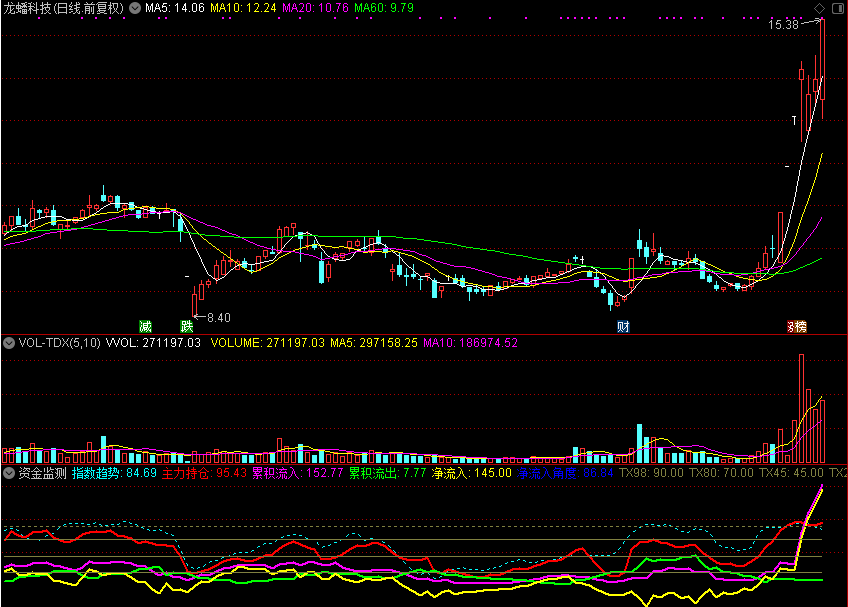The width and height of the screenshot is (848, 607).
Task: Click the 累积流入: 152.77 label
Action: [297, 473]
